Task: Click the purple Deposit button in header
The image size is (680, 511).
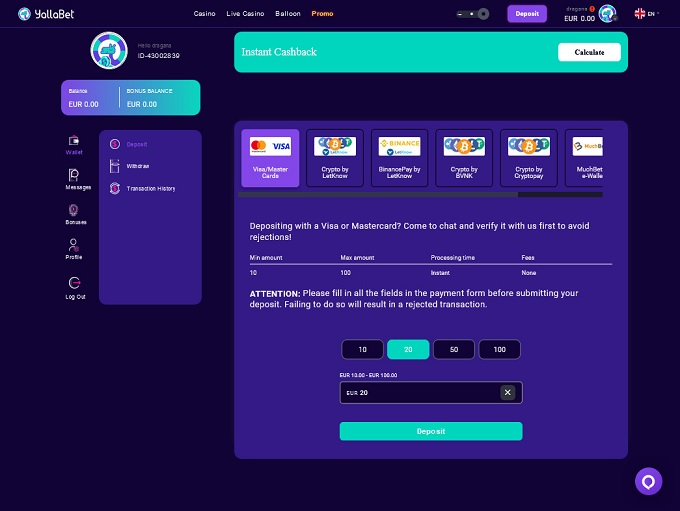Action: (x=527, y=14)
